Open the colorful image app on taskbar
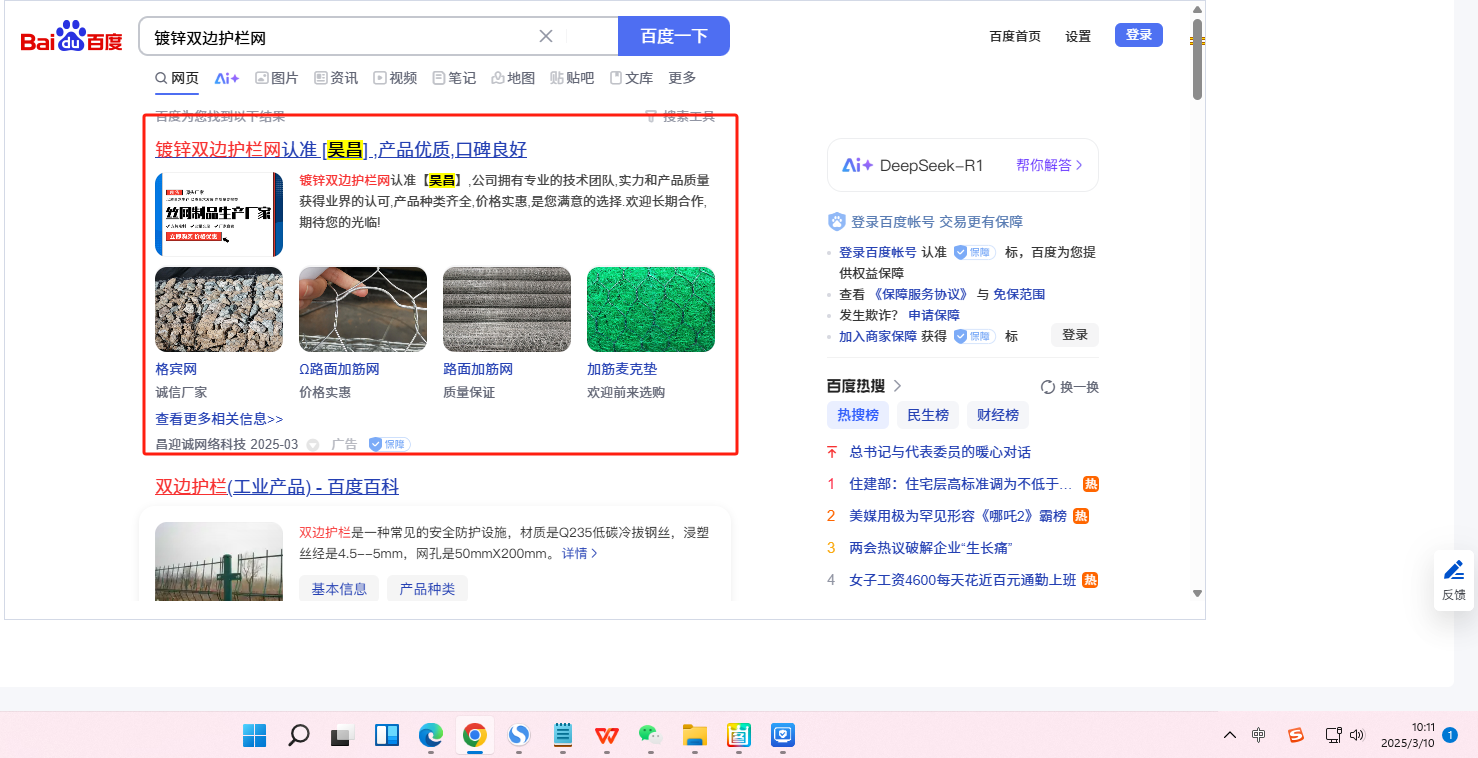1478x758 pixels. tap(739, 735)
